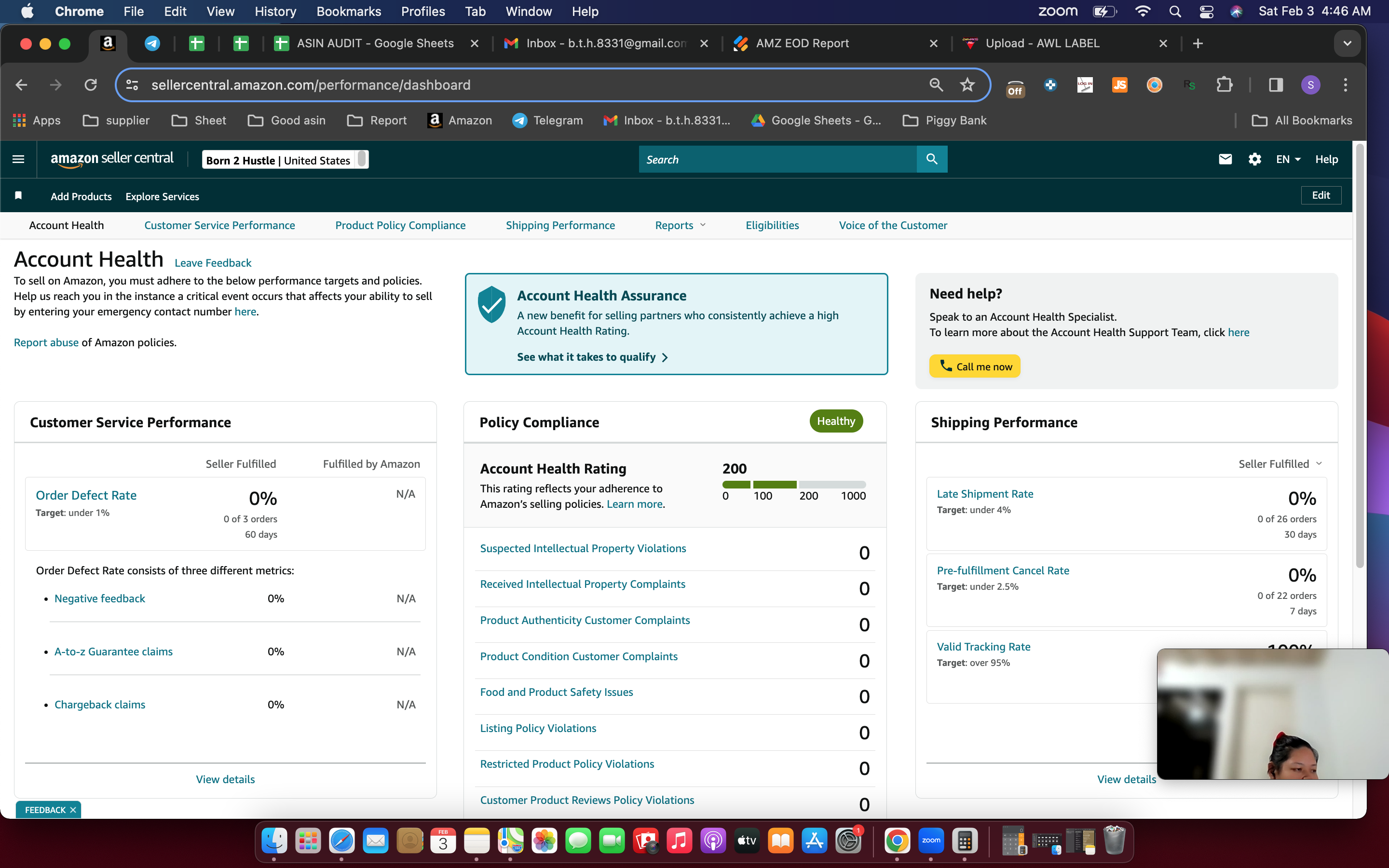Toggle the Chrome side panel icon
The width and height of the screenshot is (1389, 868).
(x=1275, y=85)
